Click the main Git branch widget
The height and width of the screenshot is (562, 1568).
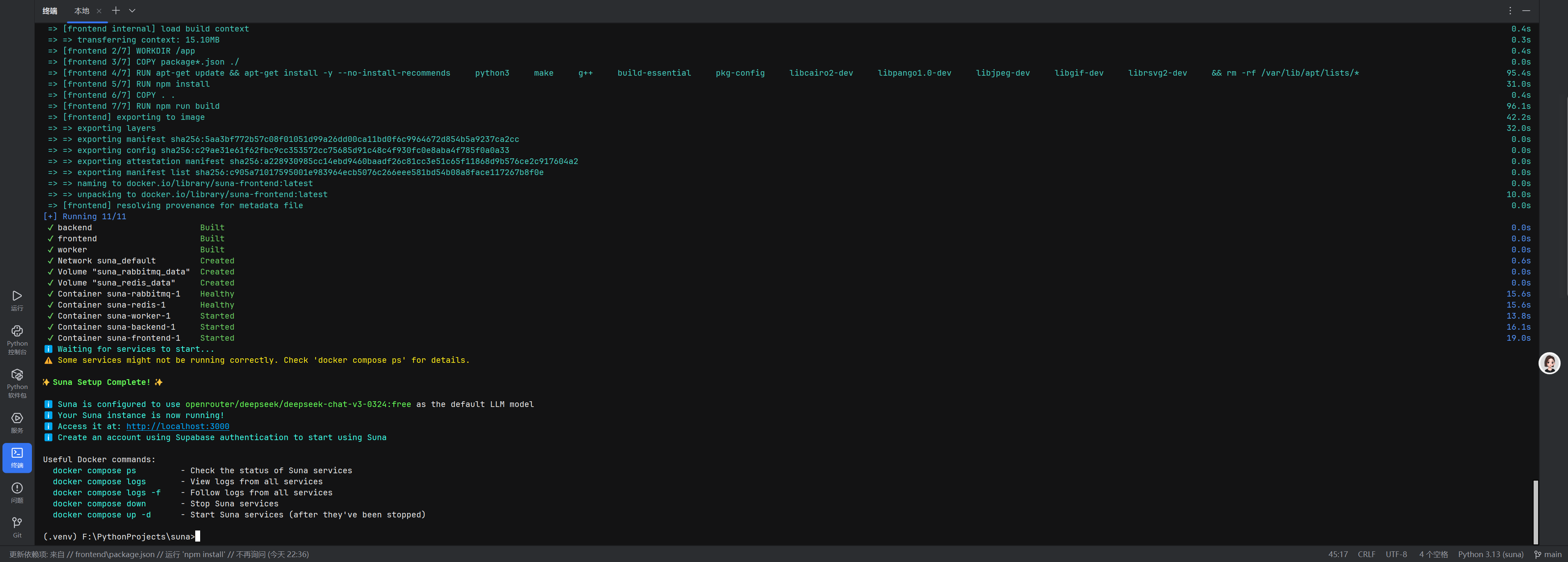tap(1548, 554)
